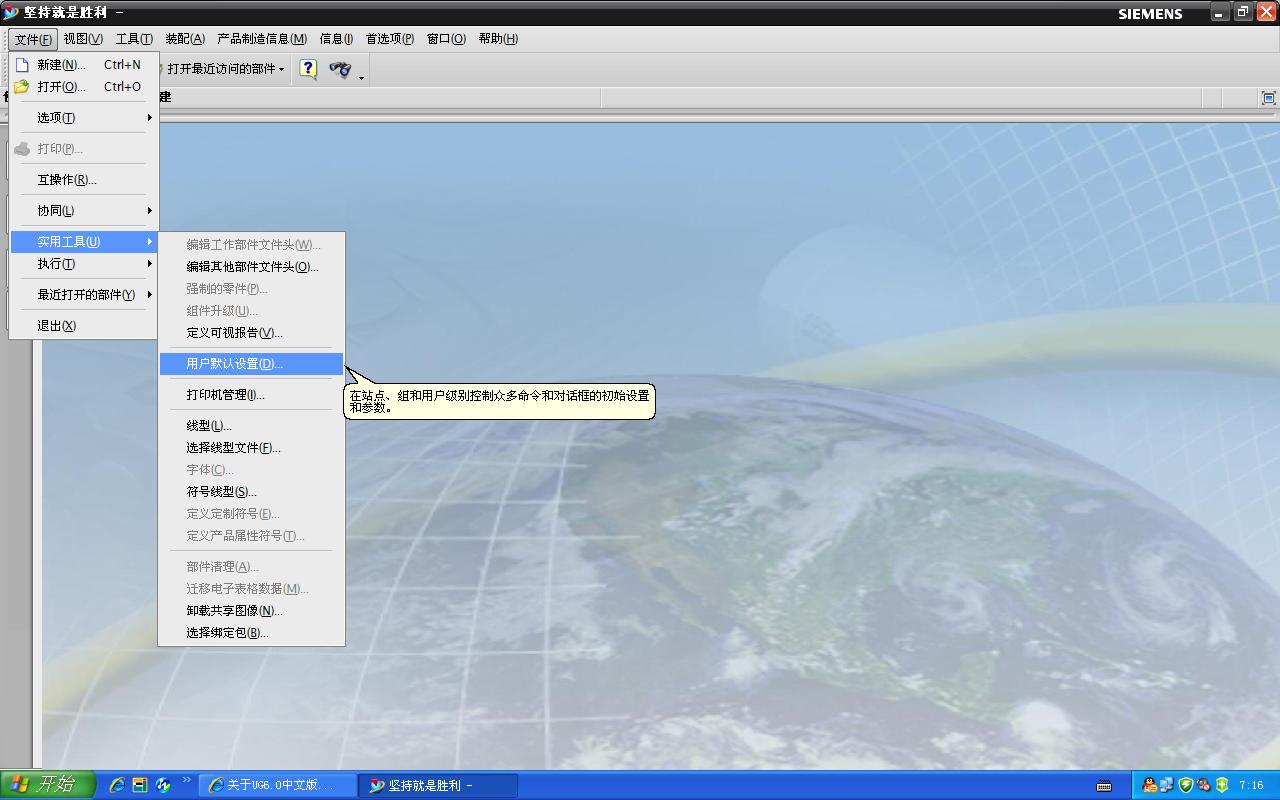This screenshot has width=1280, height=800.
Task: Open the 窗口(O) menu
Action: pyautogui.click(x=446, y=39)
